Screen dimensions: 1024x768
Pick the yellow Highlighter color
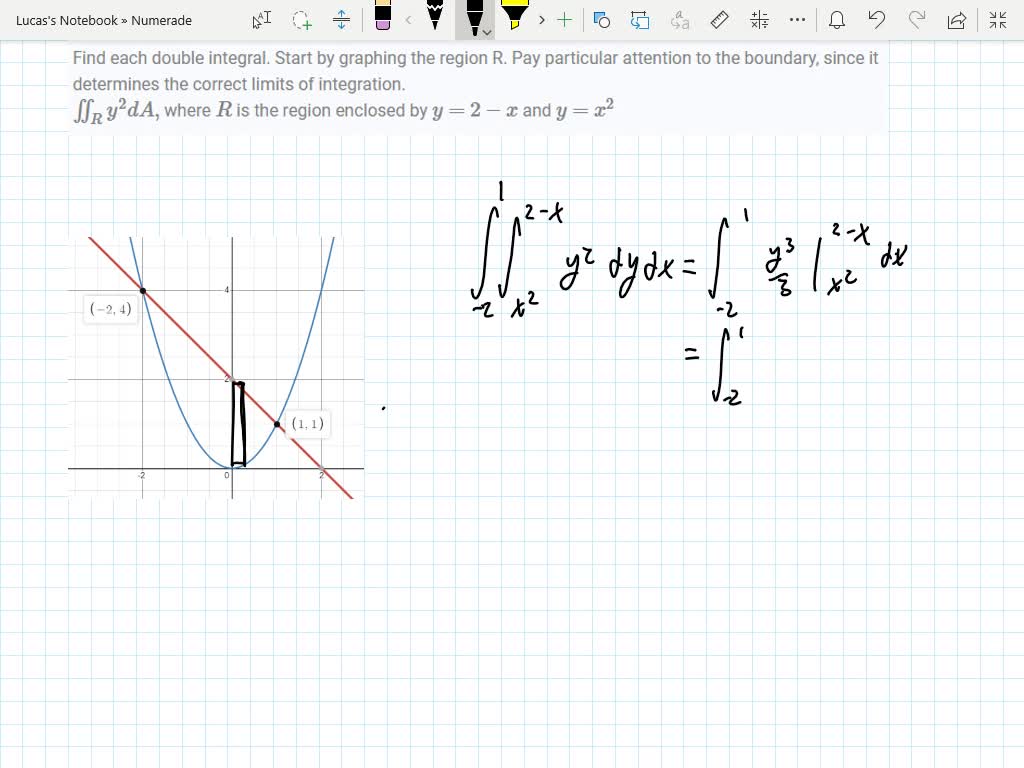point(515,18)
